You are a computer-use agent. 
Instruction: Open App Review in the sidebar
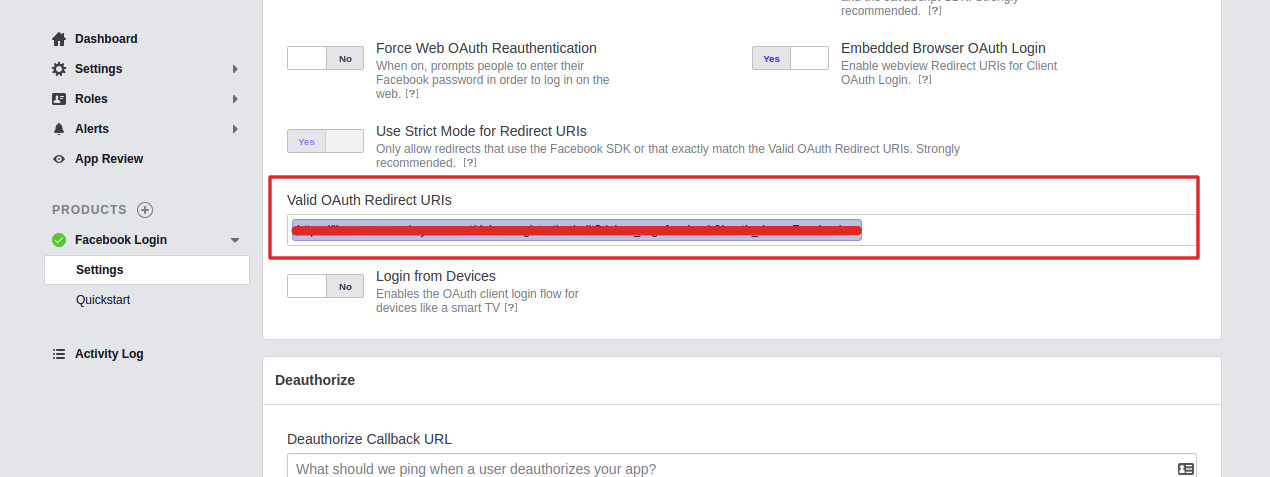pos(109,159)
